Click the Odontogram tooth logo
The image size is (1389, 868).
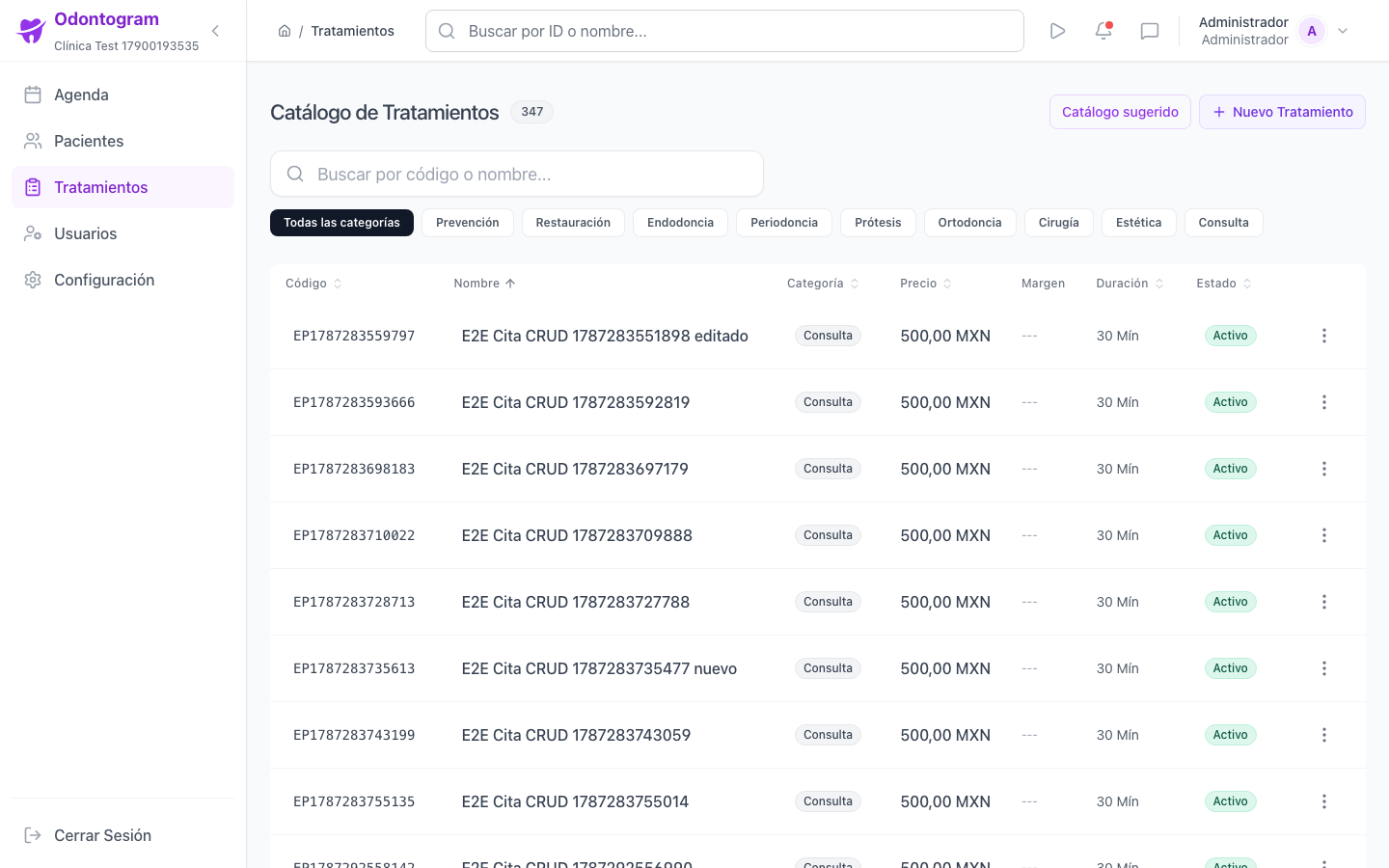[32, 31]
